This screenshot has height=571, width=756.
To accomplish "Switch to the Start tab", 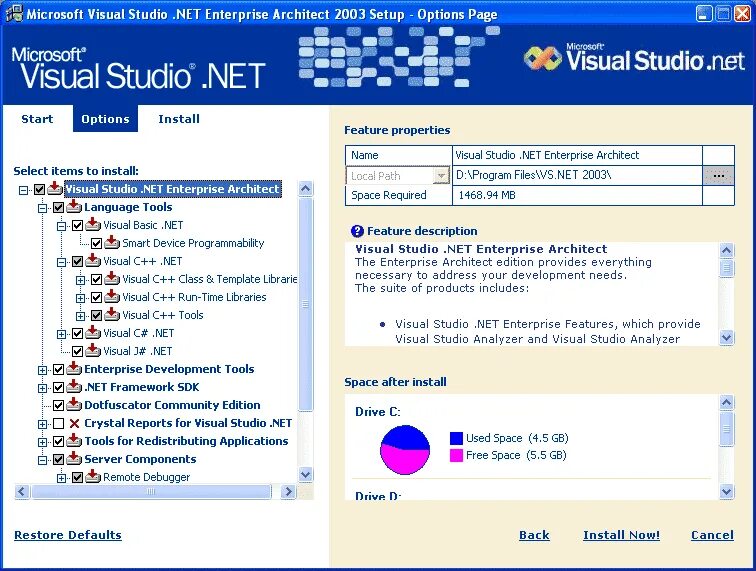I will tap(37, 119).
